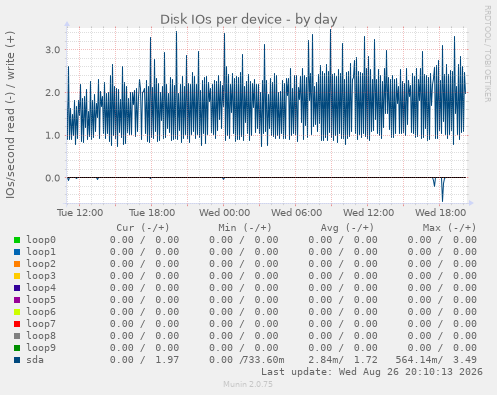Click sda average read value 2.84m

(323, 360)
